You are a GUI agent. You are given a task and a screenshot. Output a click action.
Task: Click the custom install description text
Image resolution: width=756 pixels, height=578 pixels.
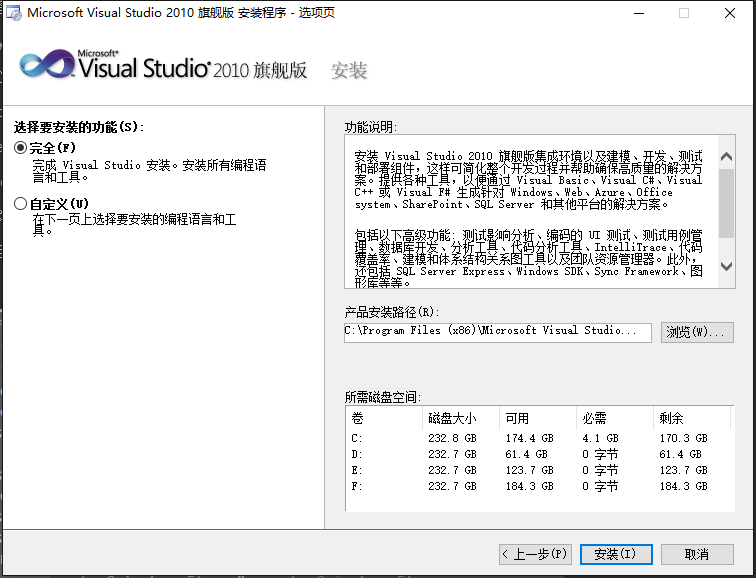(134, 225)
